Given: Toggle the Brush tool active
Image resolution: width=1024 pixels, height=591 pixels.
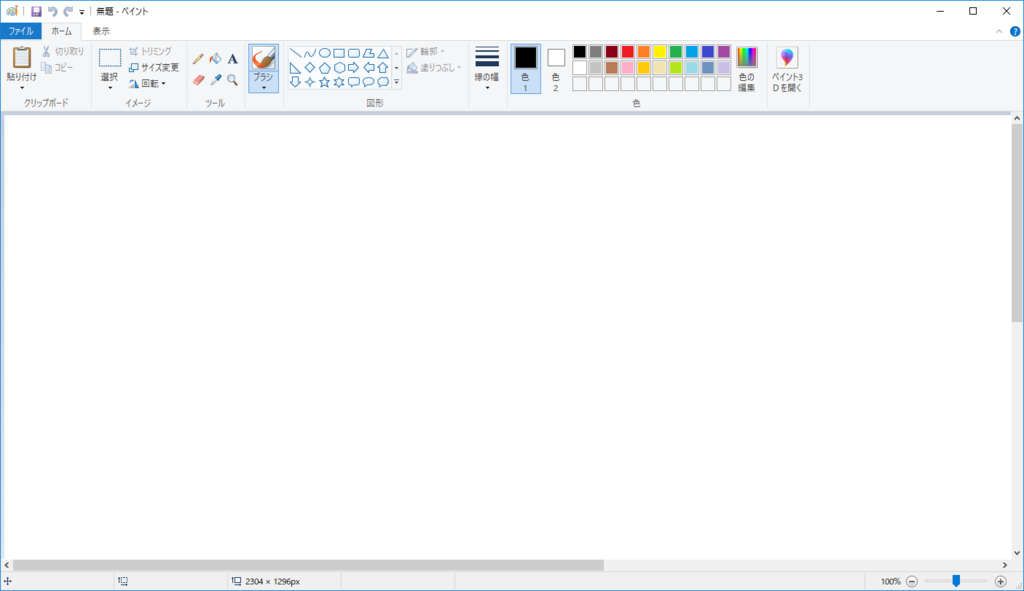Looking at the screenshot, I should coord(262,58).
